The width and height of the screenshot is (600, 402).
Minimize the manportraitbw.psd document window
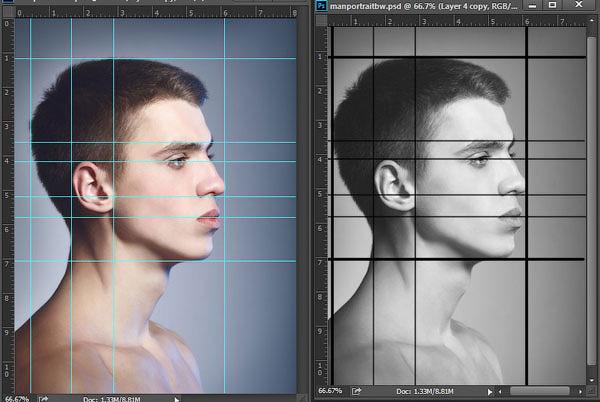coord(532,5)
